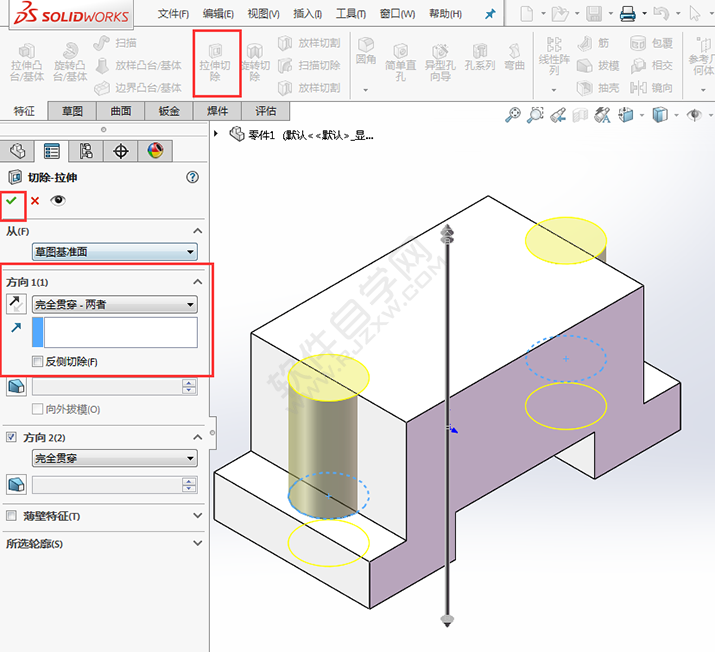Select the Revolved Boss/Base (旋转凸台/基体) tool

(x=70, y=63)
